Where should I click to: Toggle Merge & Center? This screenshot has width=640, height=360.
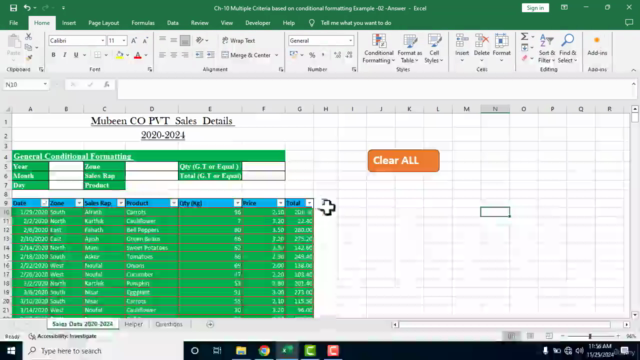[246, 55]
